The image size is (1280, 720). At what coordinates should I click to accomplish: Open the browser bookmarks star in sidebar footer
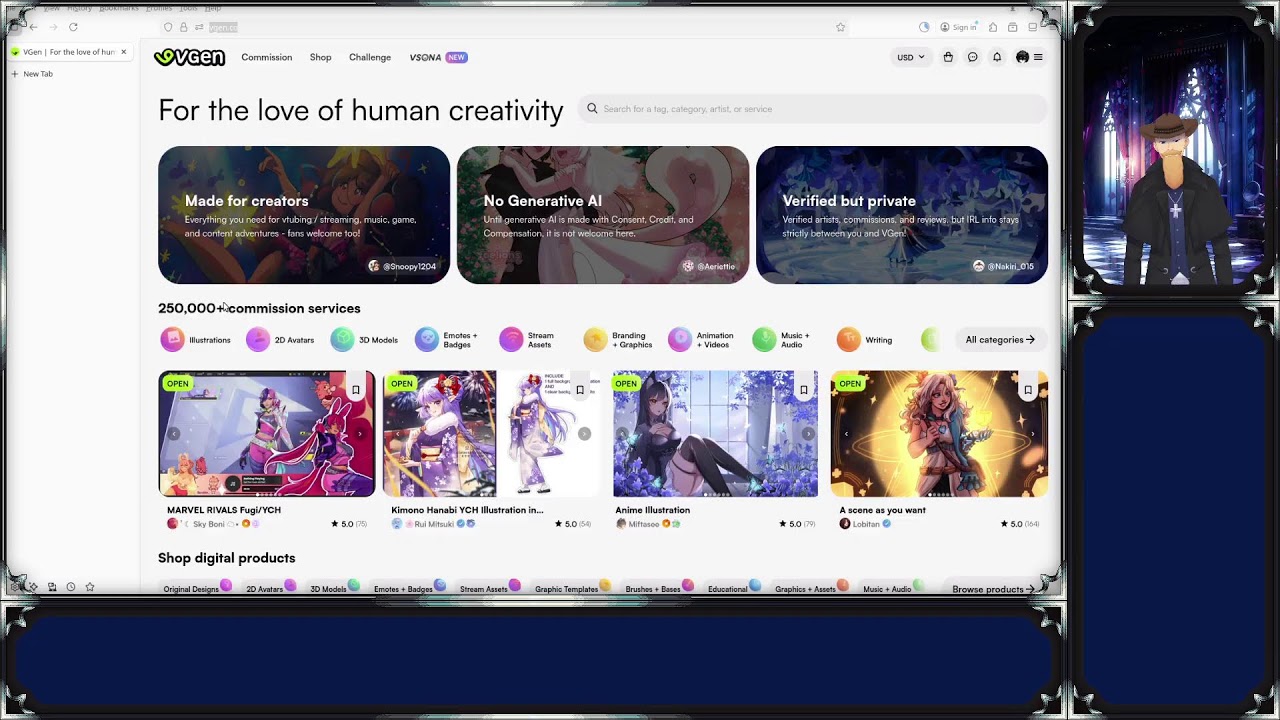(x=90, y=587)
